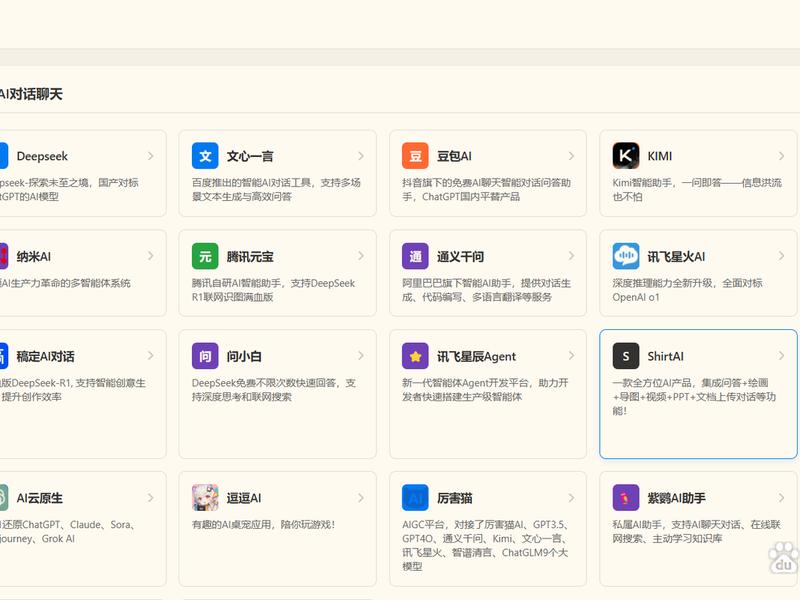Open the 厉害猫 title link
This screenshot has height=600, width=800.
tap(455, 498)
